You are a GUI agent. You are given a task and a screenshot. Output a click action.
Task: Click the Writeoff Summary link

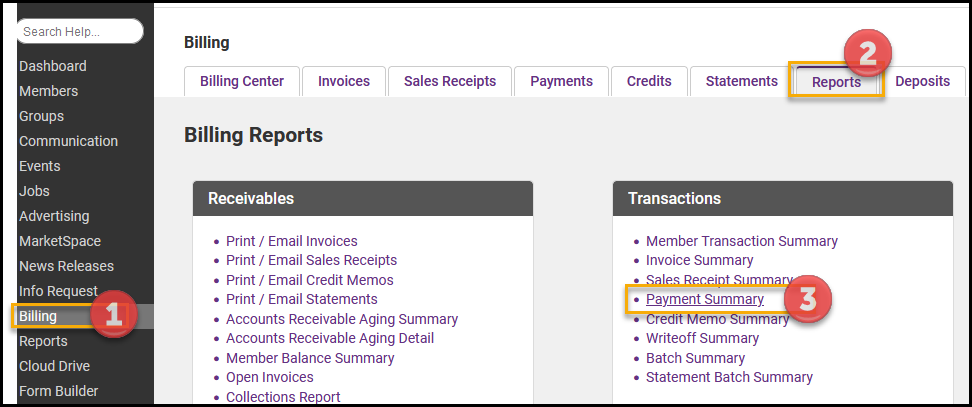click(702, 338)
